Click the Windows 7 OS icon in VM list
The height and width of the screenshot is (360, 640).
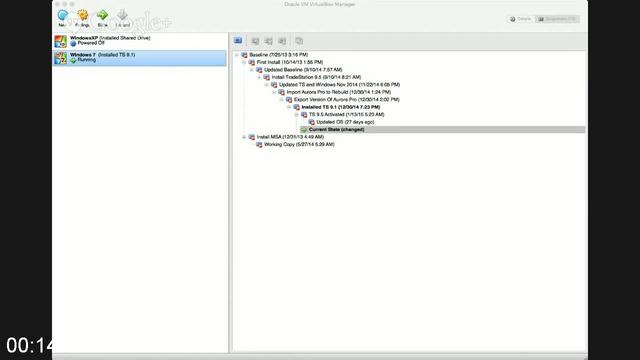coord(60,58)
